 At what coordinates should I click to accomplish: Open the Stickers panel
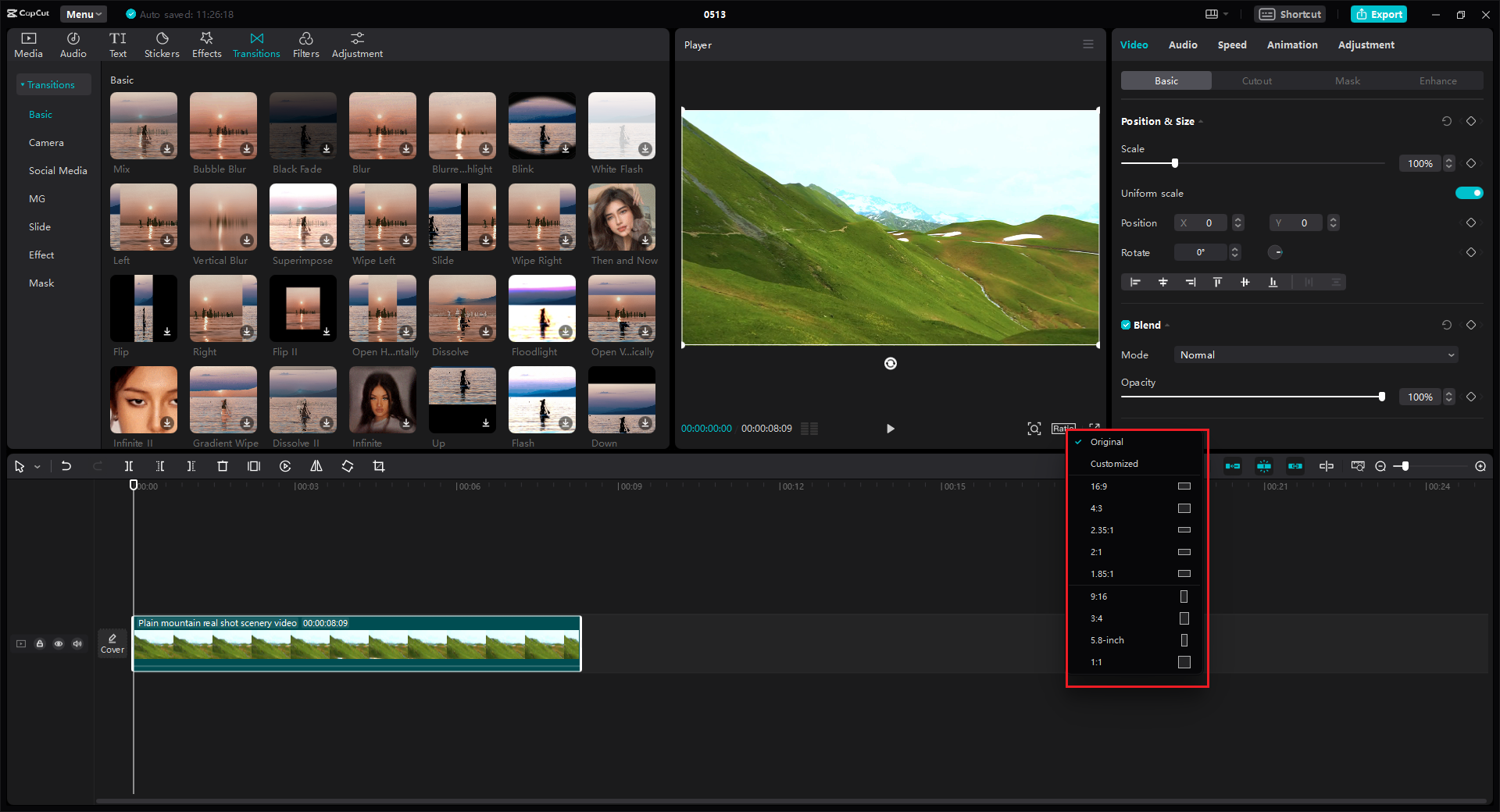click(x=162, y=43)
